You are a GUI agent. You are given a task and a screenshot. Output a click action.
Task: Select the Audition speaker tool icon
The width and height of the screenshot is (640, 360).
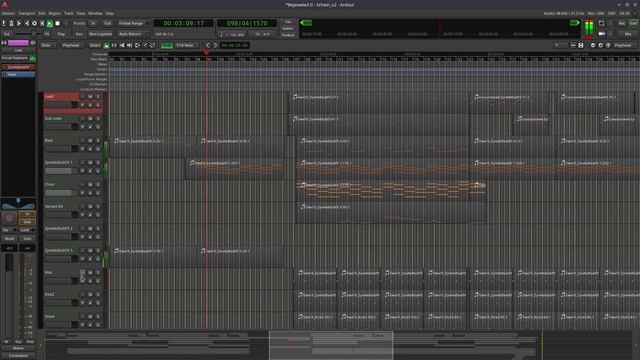130,45
